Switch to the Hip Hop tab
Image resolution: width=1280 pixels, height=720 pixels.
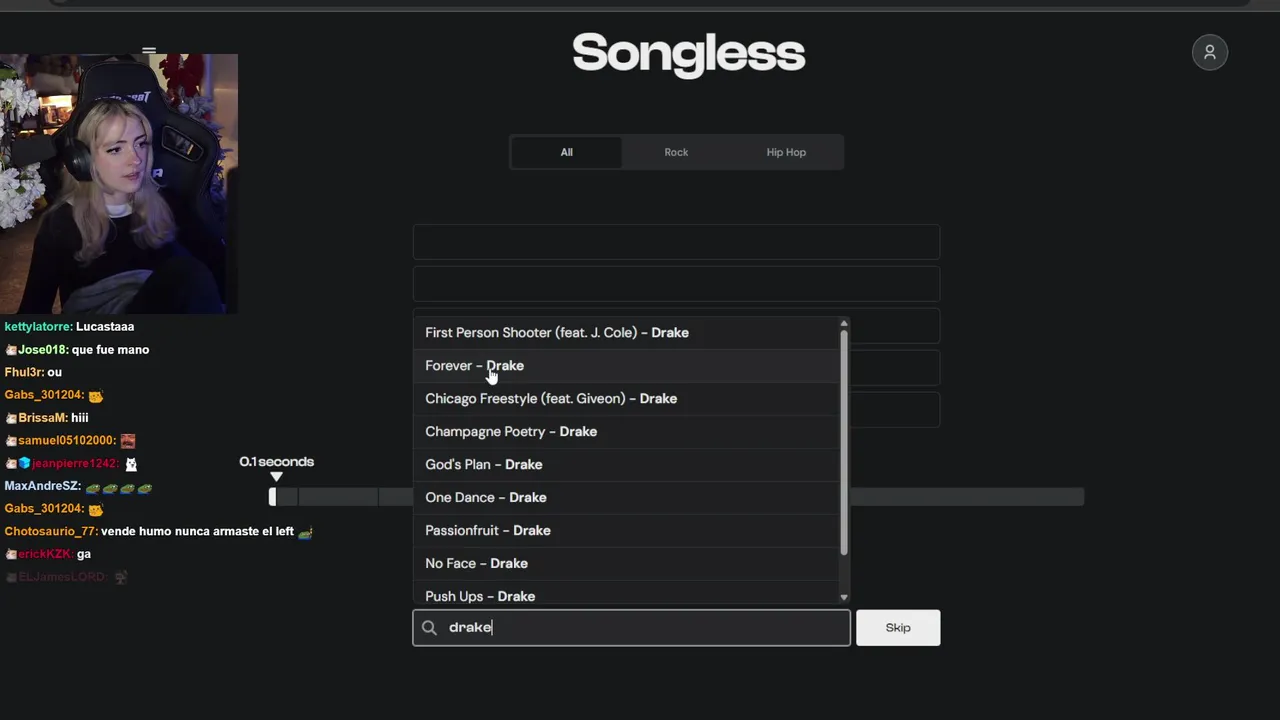[x=786, y=152]
